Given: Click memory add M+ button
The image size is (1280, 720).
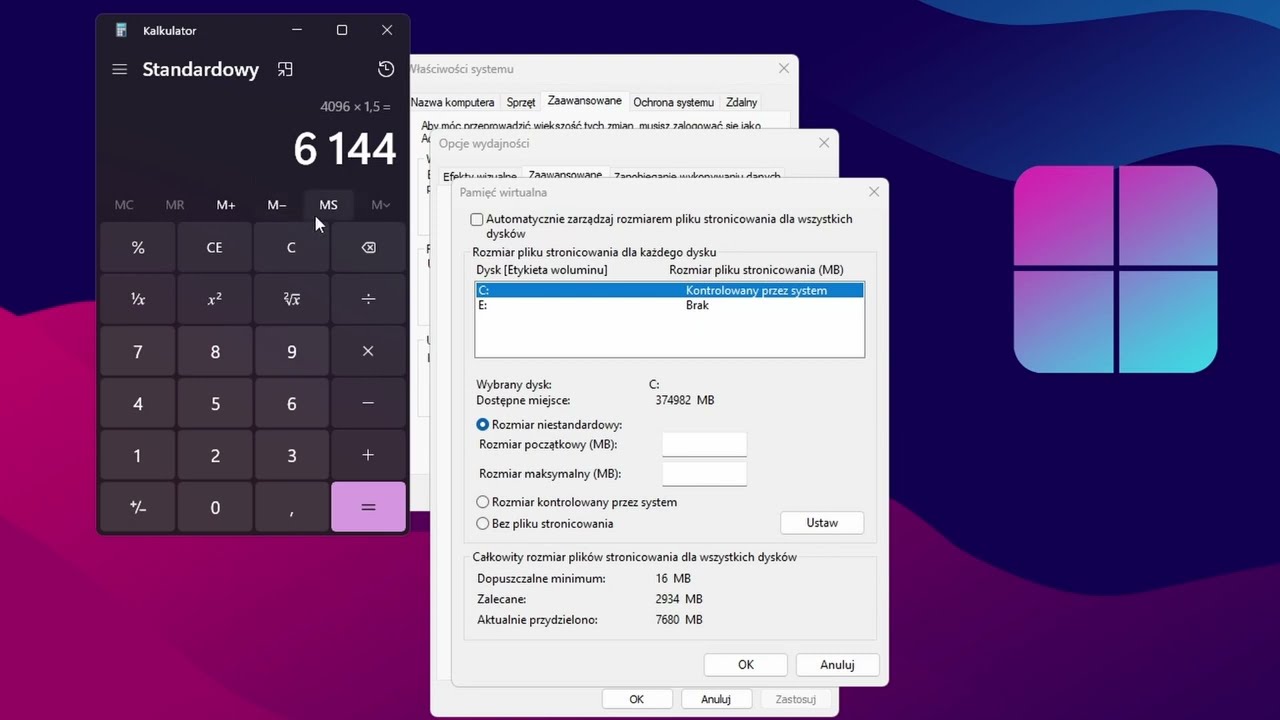Looking at the screenshot, I should pos(226,205).
